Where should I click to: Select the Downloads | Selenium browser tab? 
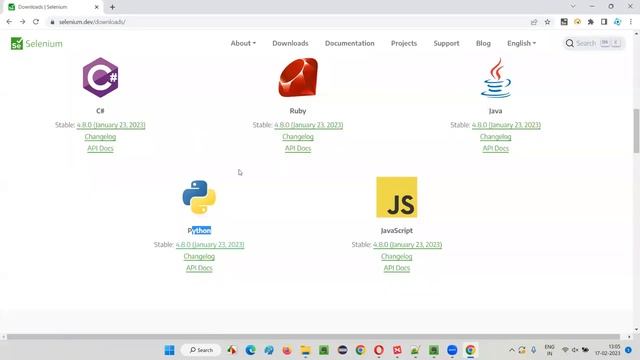pos(53,7)
